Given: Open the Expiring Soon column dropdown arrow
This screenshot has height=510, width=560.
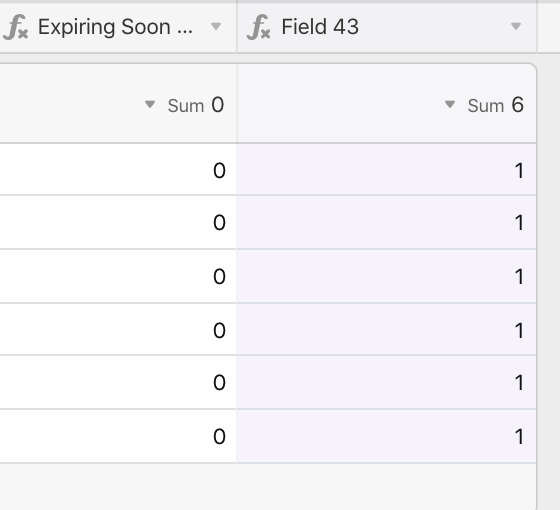Looking at the screenshot, I should click(216, 26).
